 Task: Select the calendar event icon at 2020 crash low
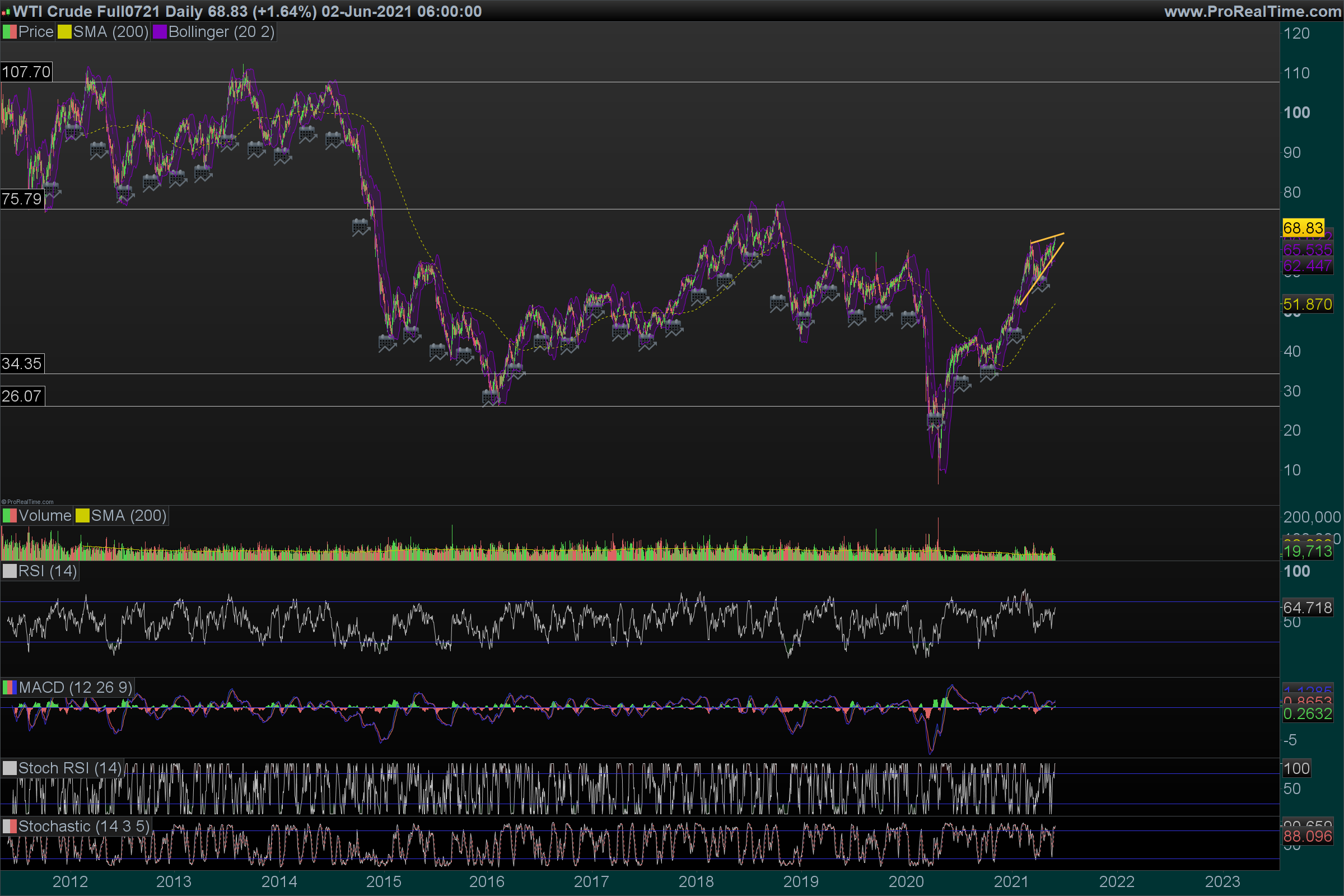point(935,421)
